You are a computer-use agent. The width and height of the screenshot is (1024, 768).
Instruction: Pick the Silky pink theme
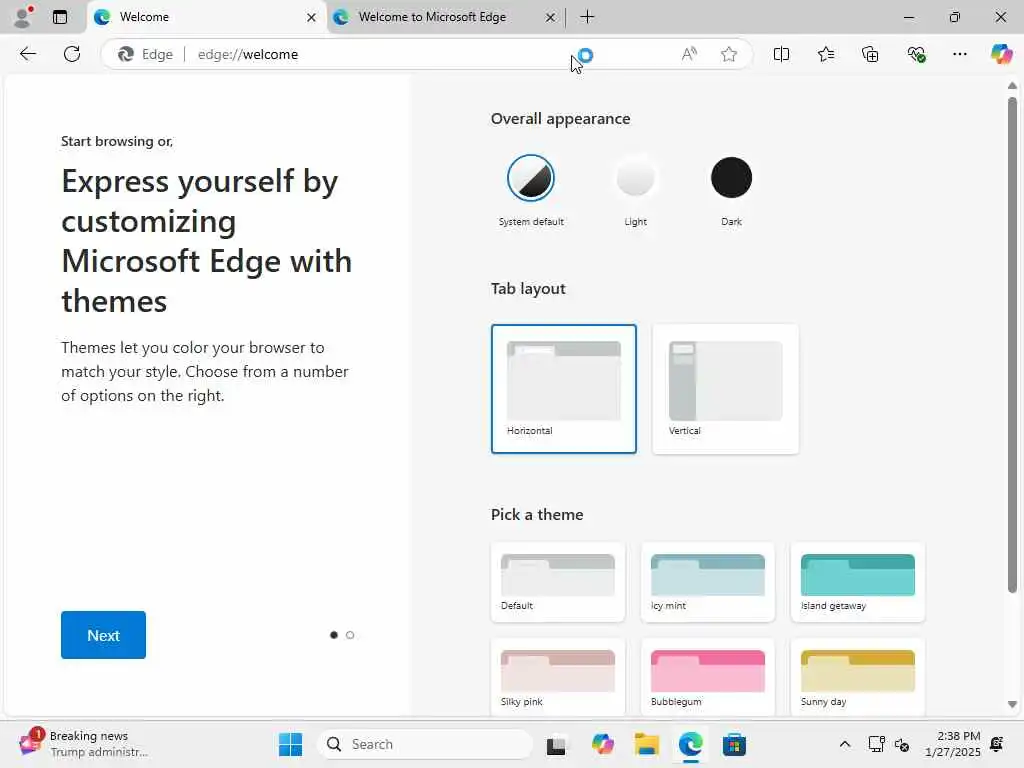(x=558, y=677)
